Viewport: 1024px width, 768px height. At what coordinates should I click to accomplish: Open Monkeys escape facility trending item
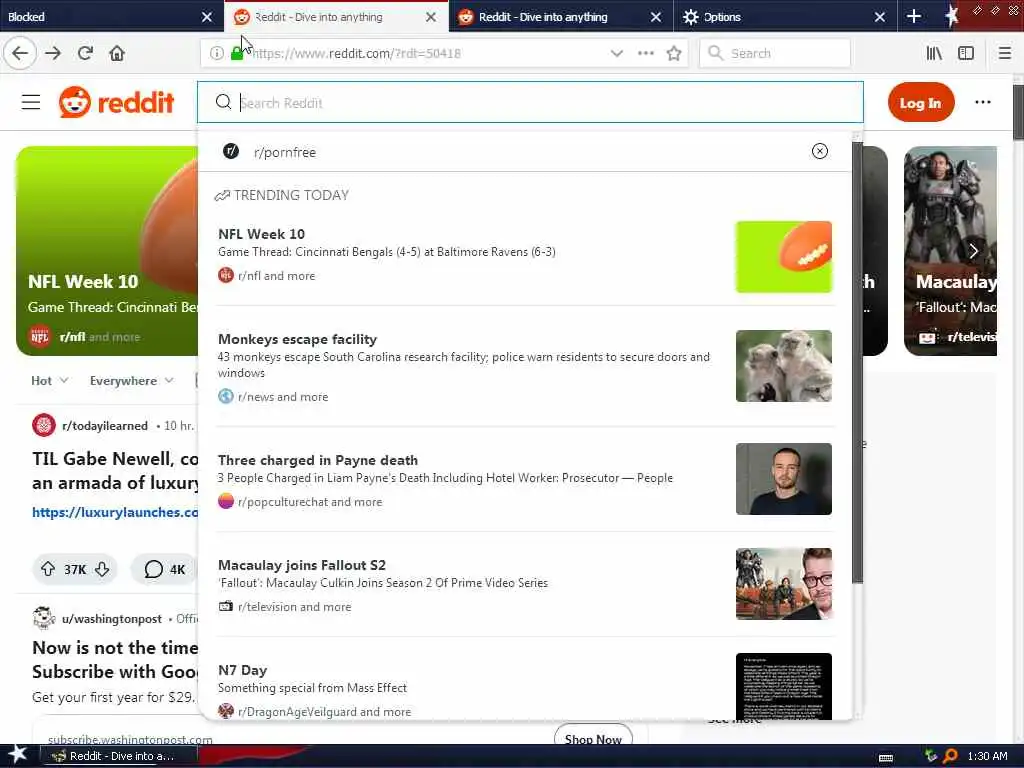pos(524,366)
